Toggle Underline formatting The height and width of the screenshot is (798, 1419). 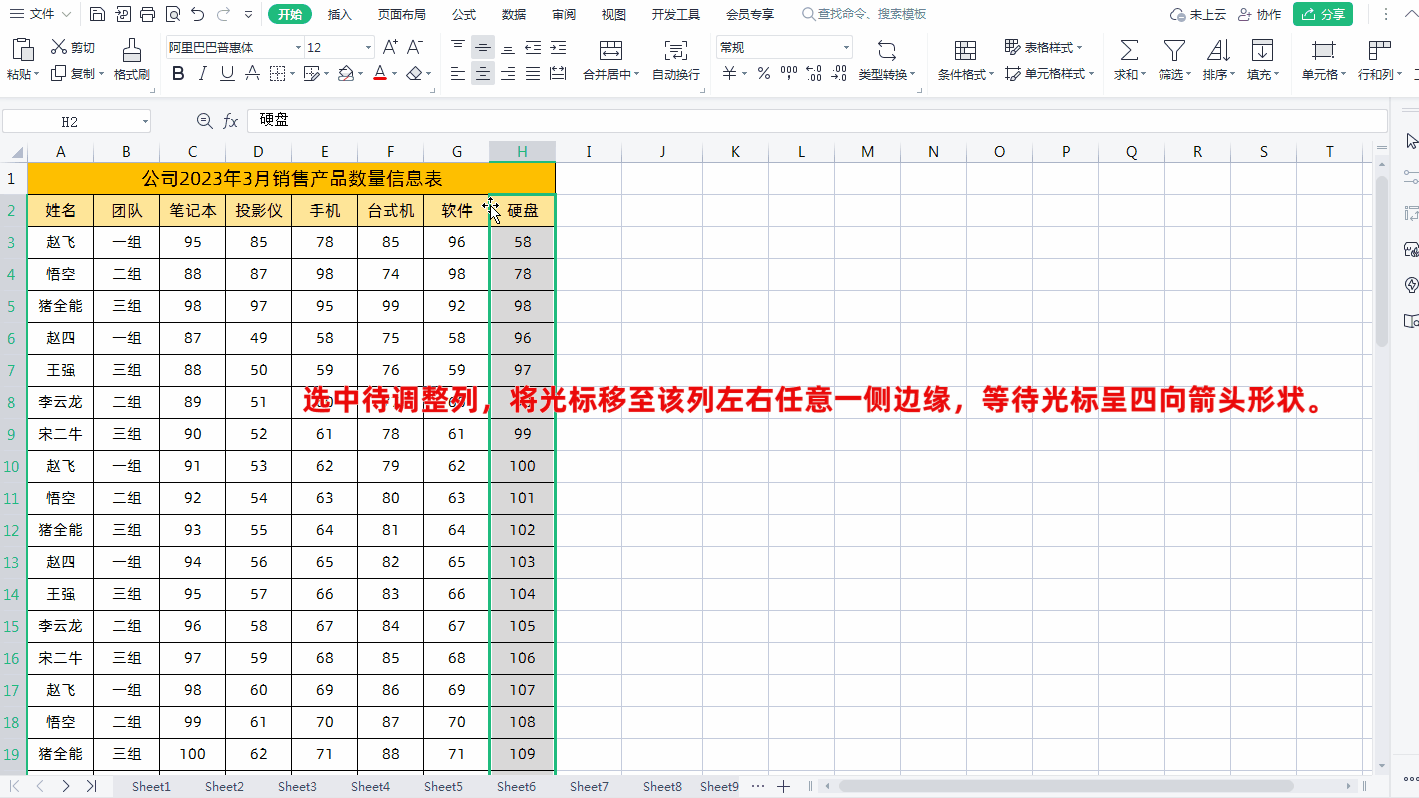(x=227, y=73)
